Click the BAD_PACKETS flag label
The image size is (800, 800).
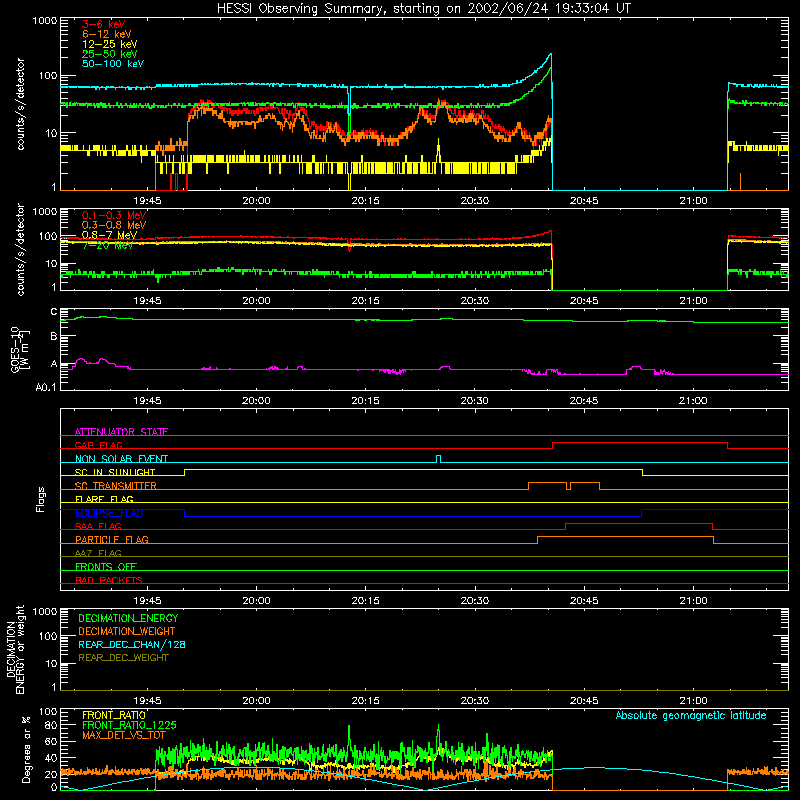pos(109,580)
